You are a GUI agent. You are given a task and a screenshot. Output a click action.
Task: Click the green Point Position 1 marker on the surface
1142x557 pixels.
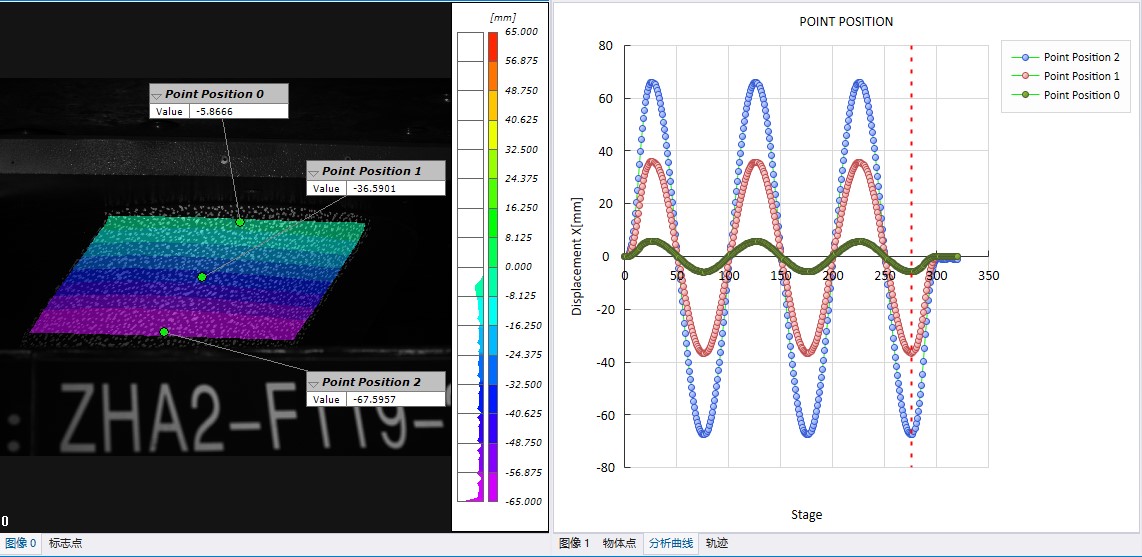pos(202,277)
